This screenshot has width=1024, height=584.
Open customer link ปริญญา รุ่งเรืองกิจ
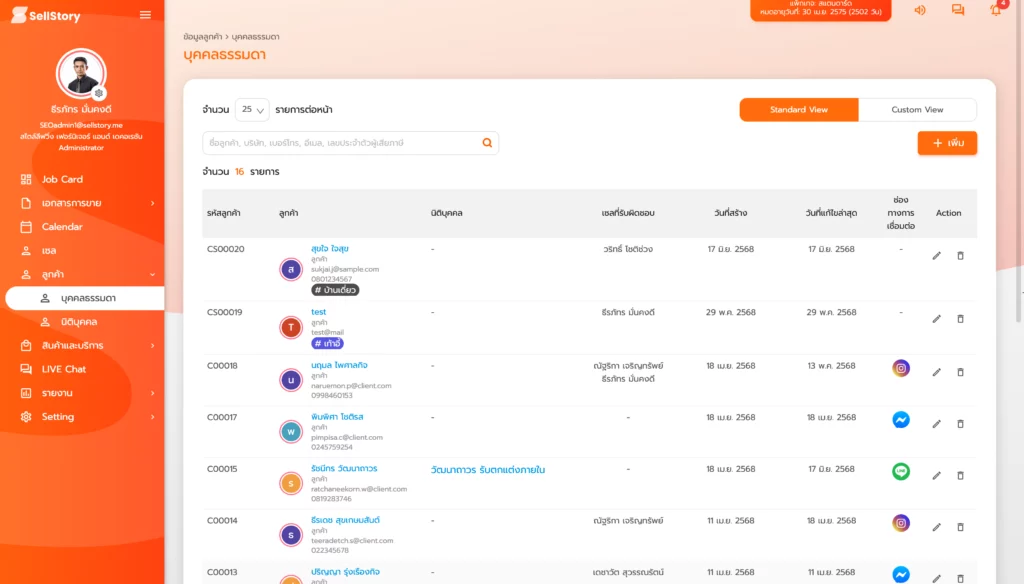tap(345, 572)
